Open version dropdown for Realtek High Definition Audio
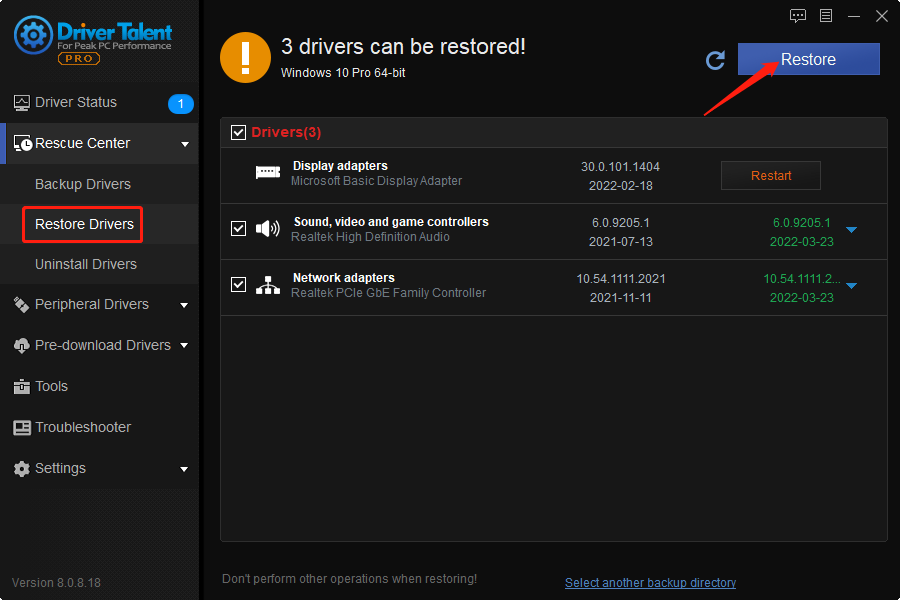The image size is (900, 600). click(x=852, y=230)
